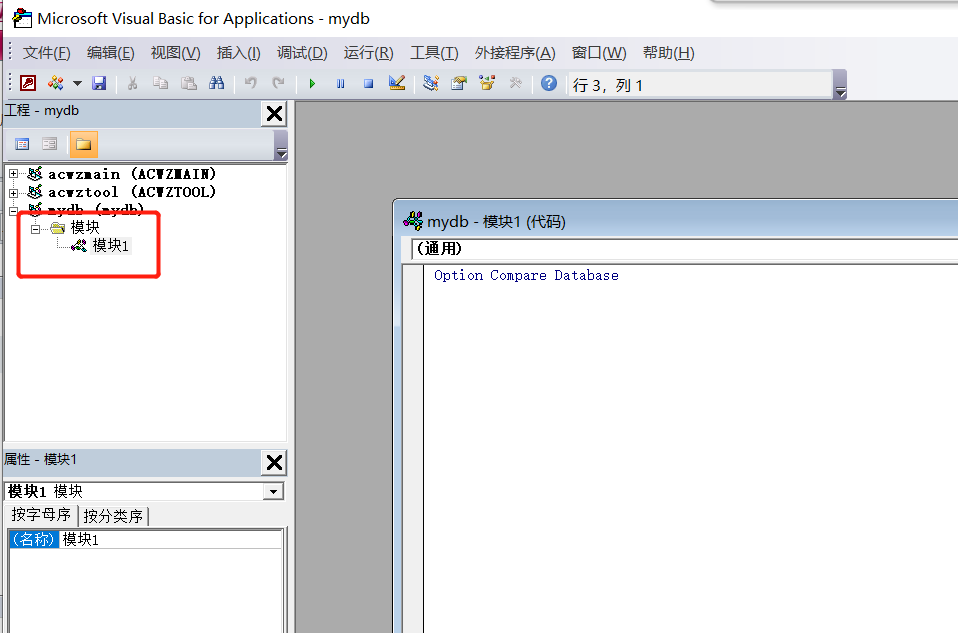958x633 pixels.
Task: Click the Find binoculars icon
Action: coord(216,84)
